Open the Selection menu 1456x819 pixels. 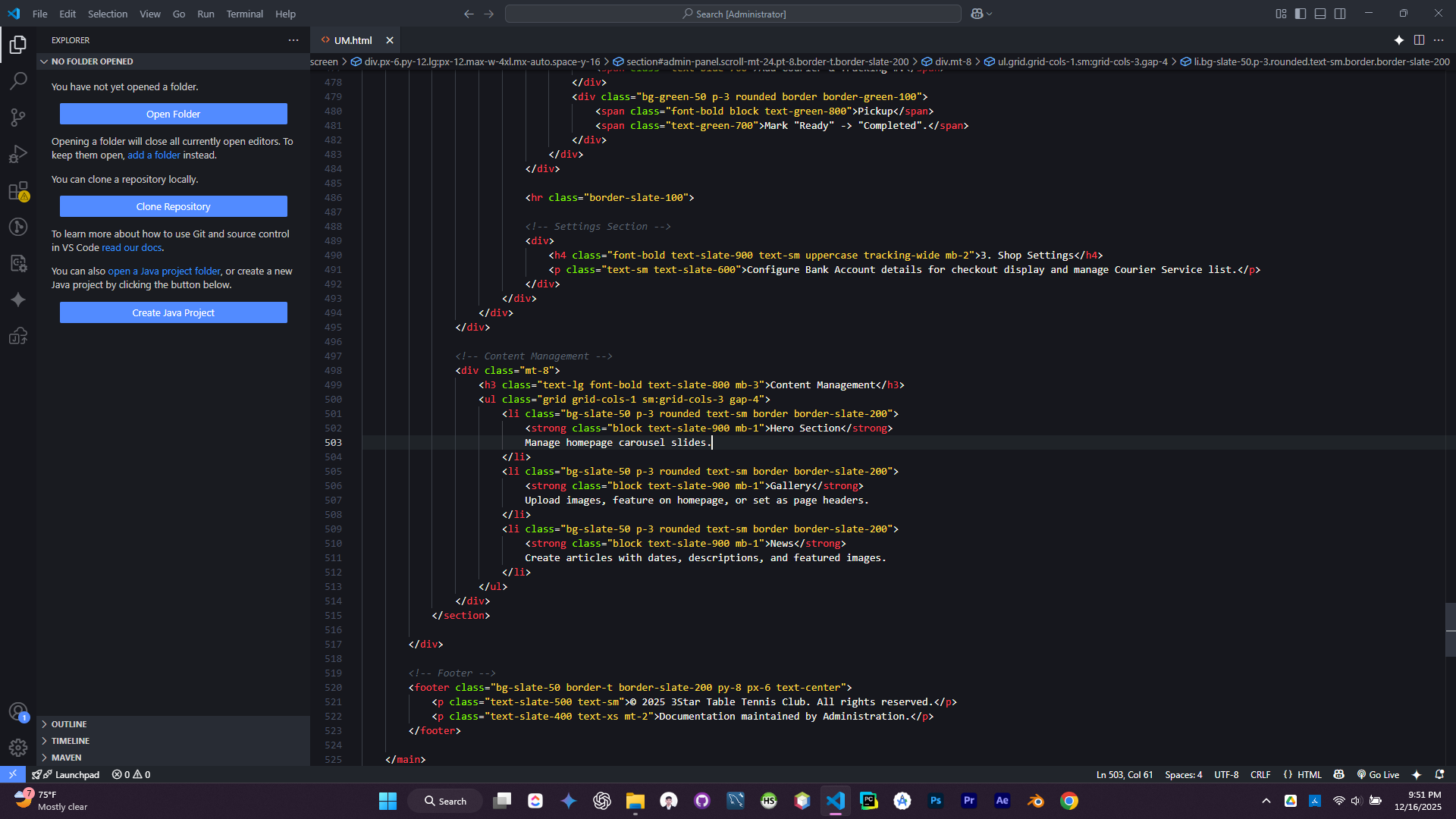coord(108,14)
